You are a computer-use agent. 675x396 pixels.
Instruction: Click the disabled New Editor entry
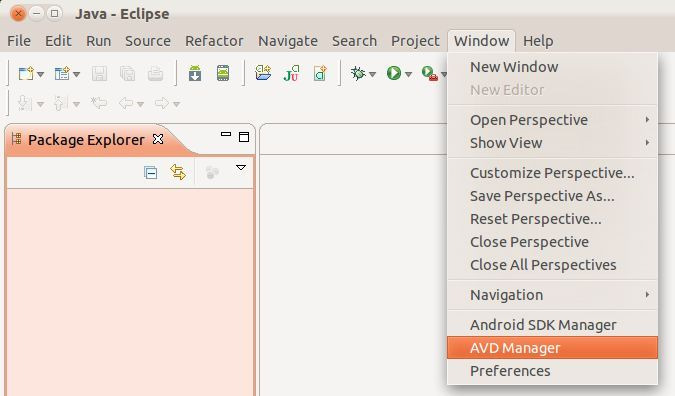552,90
